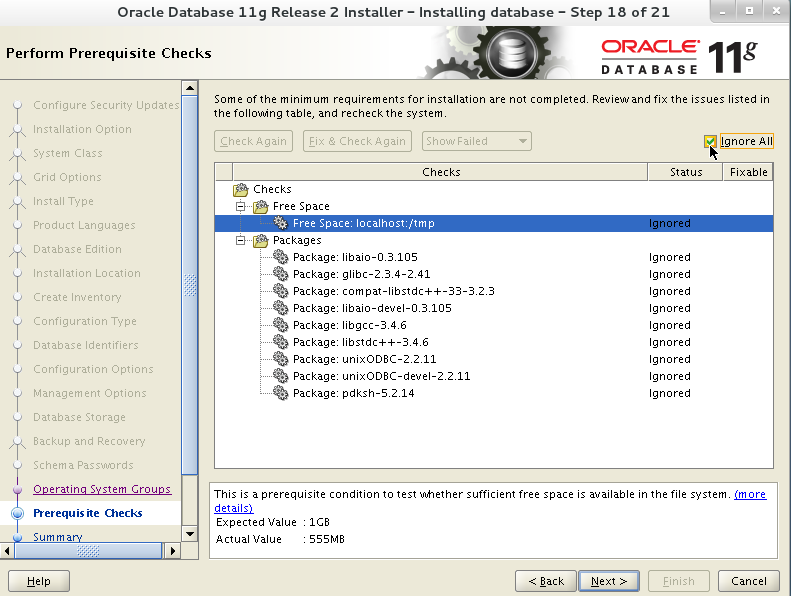Click gear icon beside Package: pdksh-5.2.14
The height and width of the screenshot is (596, 791).
(x=280, y=393)
